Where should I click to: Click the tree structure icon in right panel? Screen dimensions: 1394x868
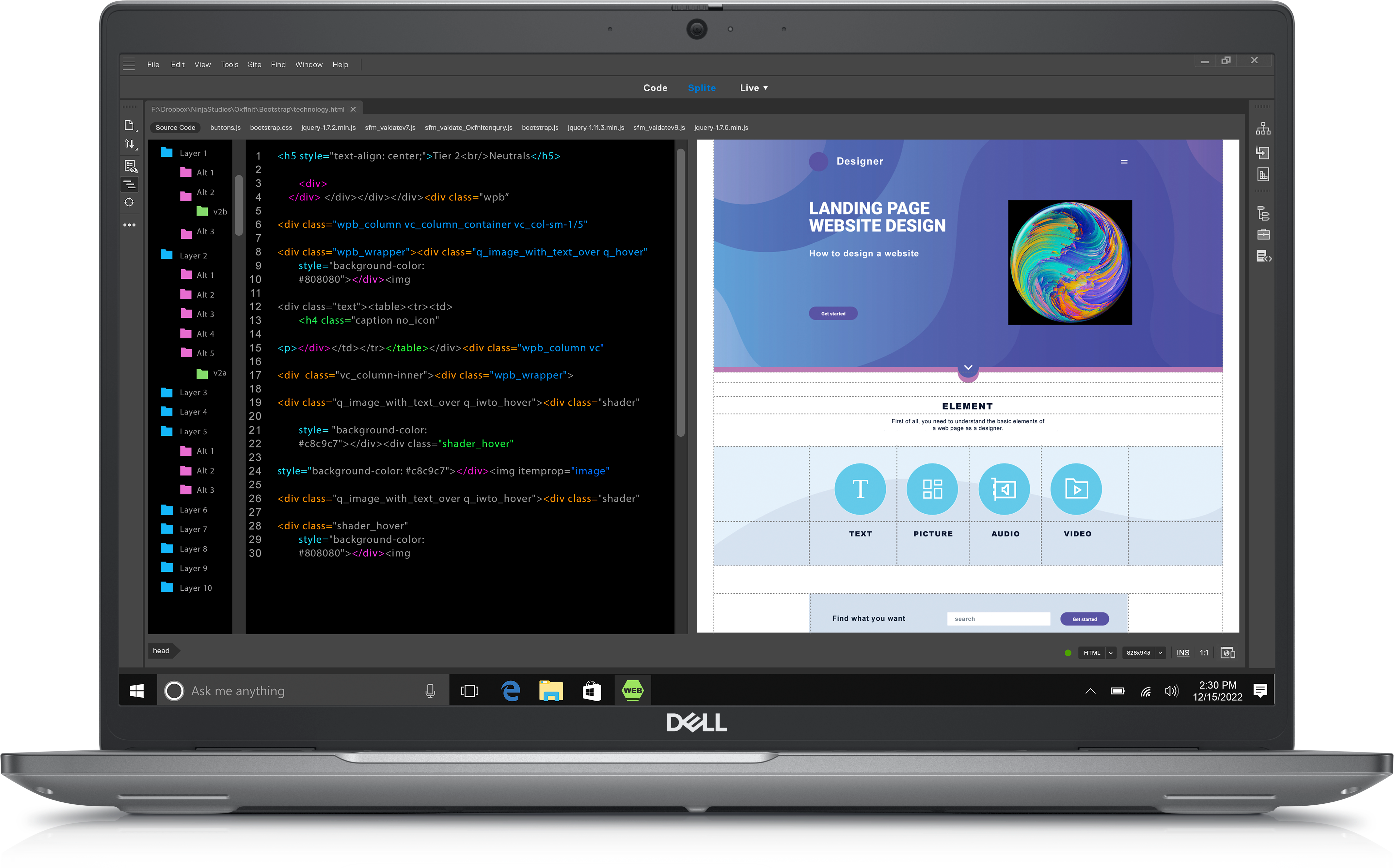click(1262, 213)
